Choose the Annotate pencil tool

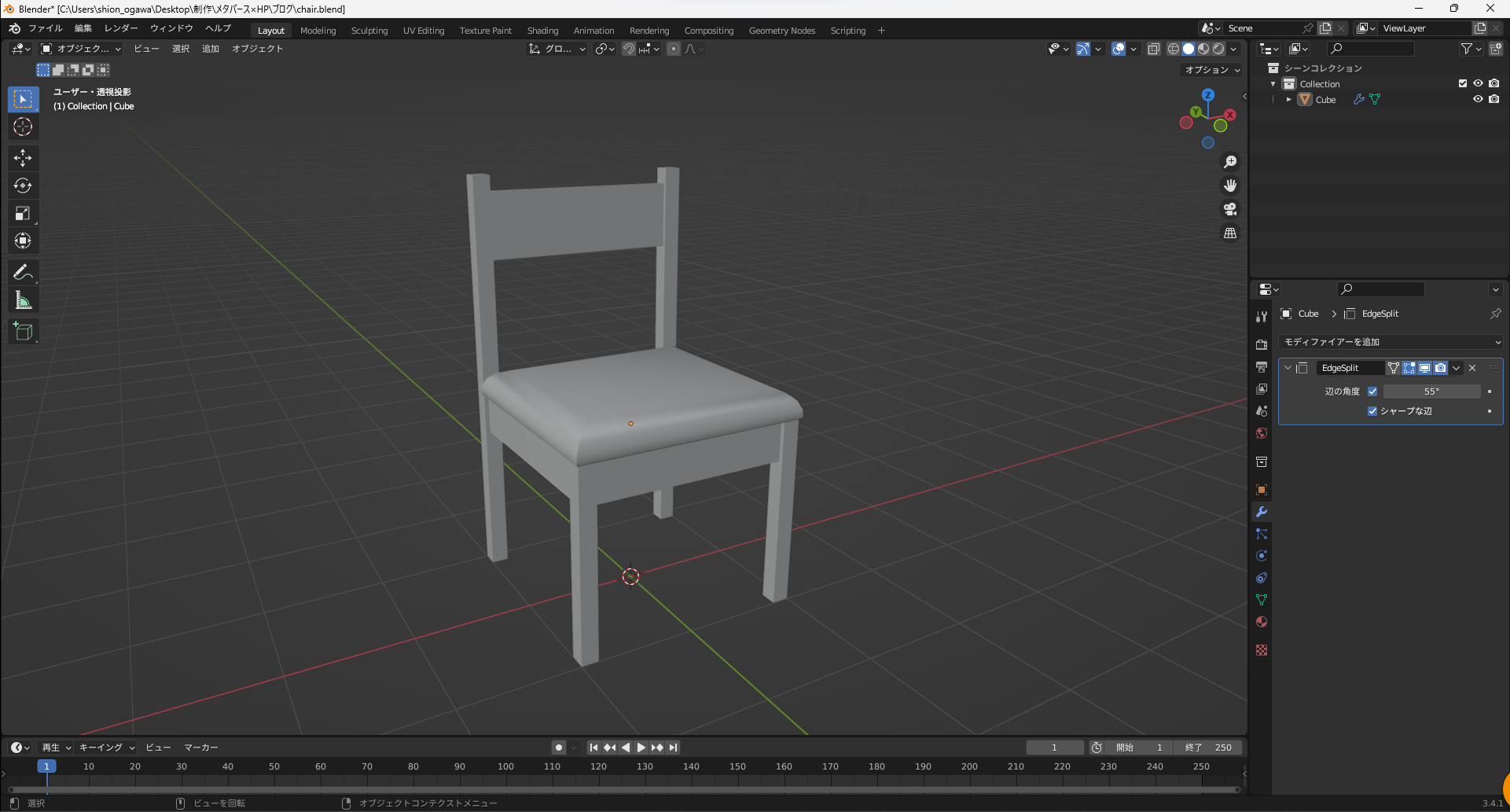(x=23, y=273)
